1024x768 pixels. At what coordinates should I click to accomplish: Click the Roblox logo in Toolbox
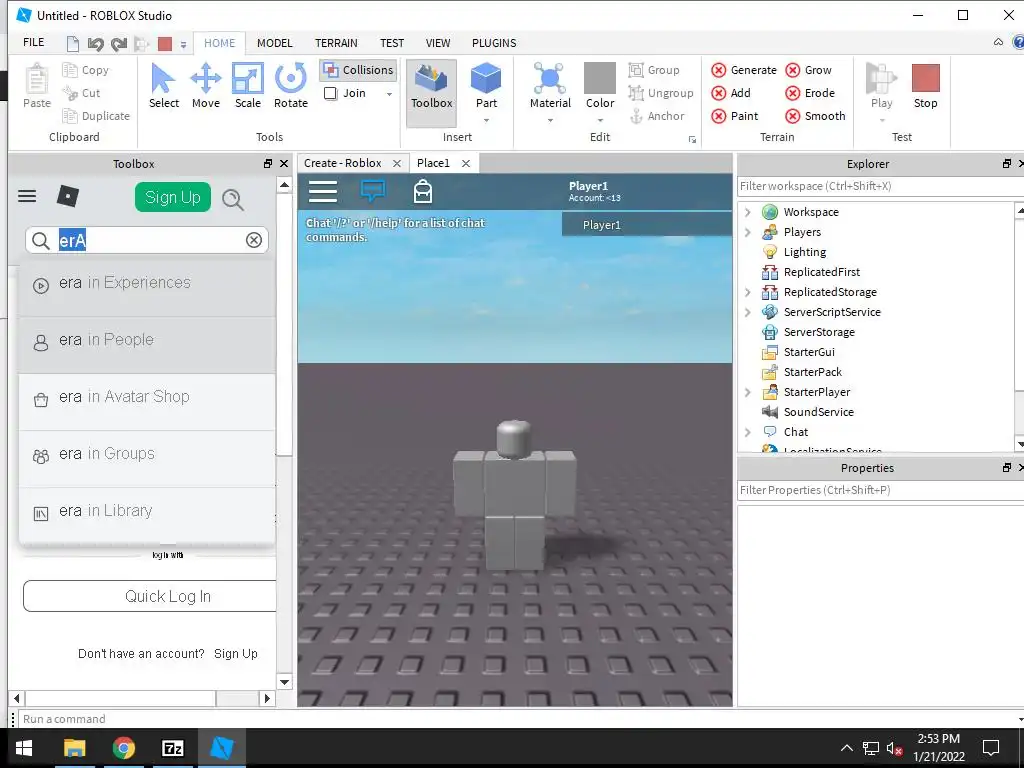[x=68, y=196]
